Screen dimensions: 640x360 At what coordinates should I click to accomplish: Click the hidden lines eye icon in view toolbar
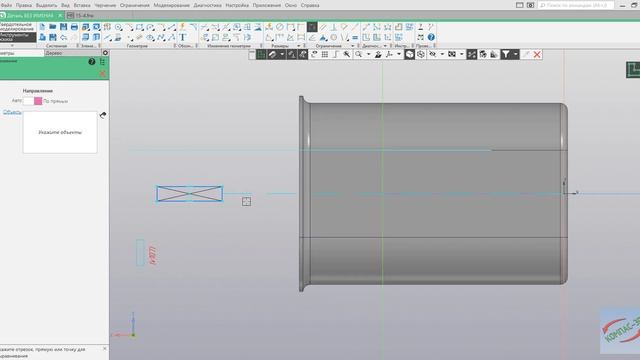tap(432, 54)
